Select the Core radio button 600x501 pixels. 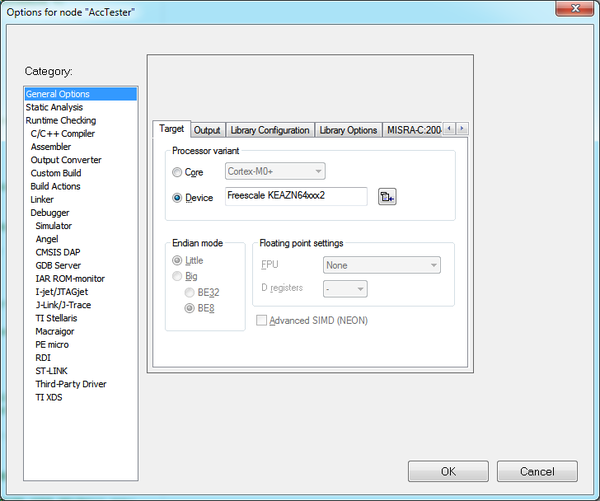[178, 172]
